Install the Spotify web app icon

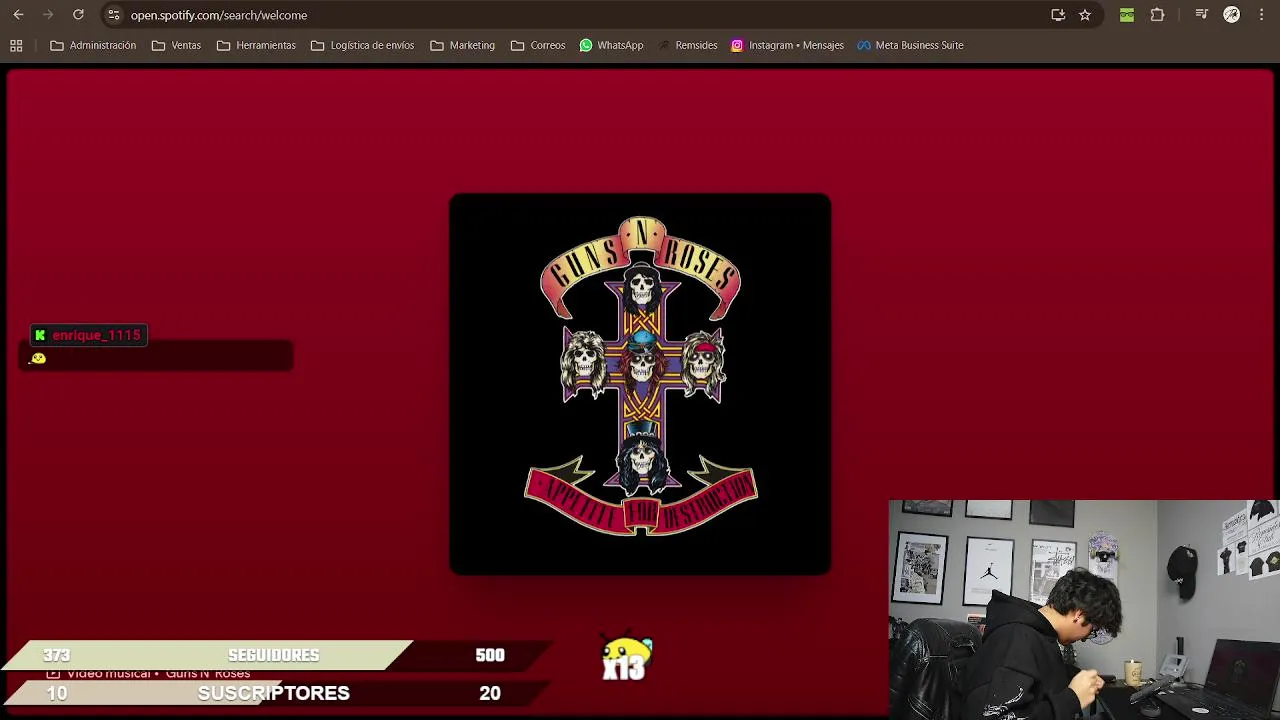coord(1058,15)
